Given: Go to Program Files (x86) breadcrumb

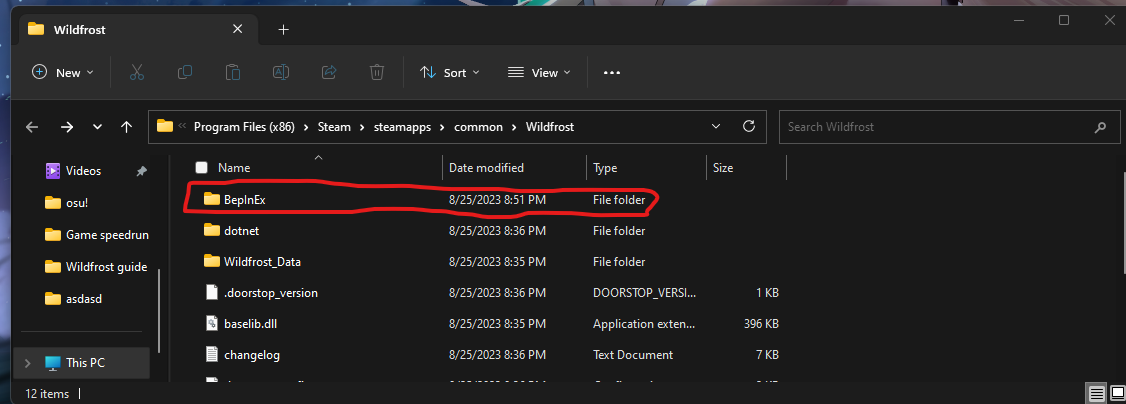Looking at the screenshot, I should tap(244, 127).
